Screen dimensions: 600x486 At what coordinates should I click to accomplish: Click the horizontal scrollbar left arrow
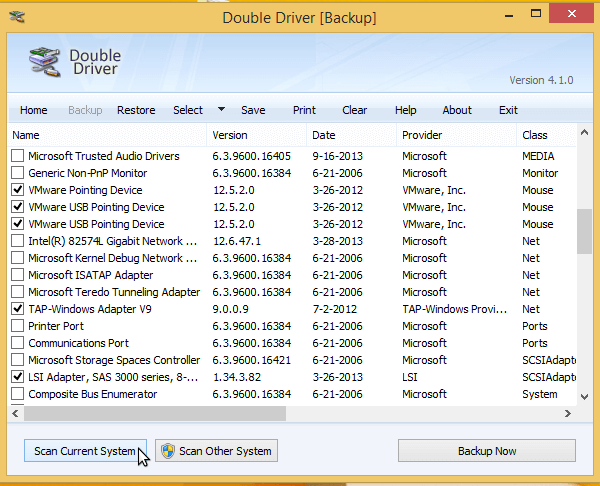click(x=15, y=413)
